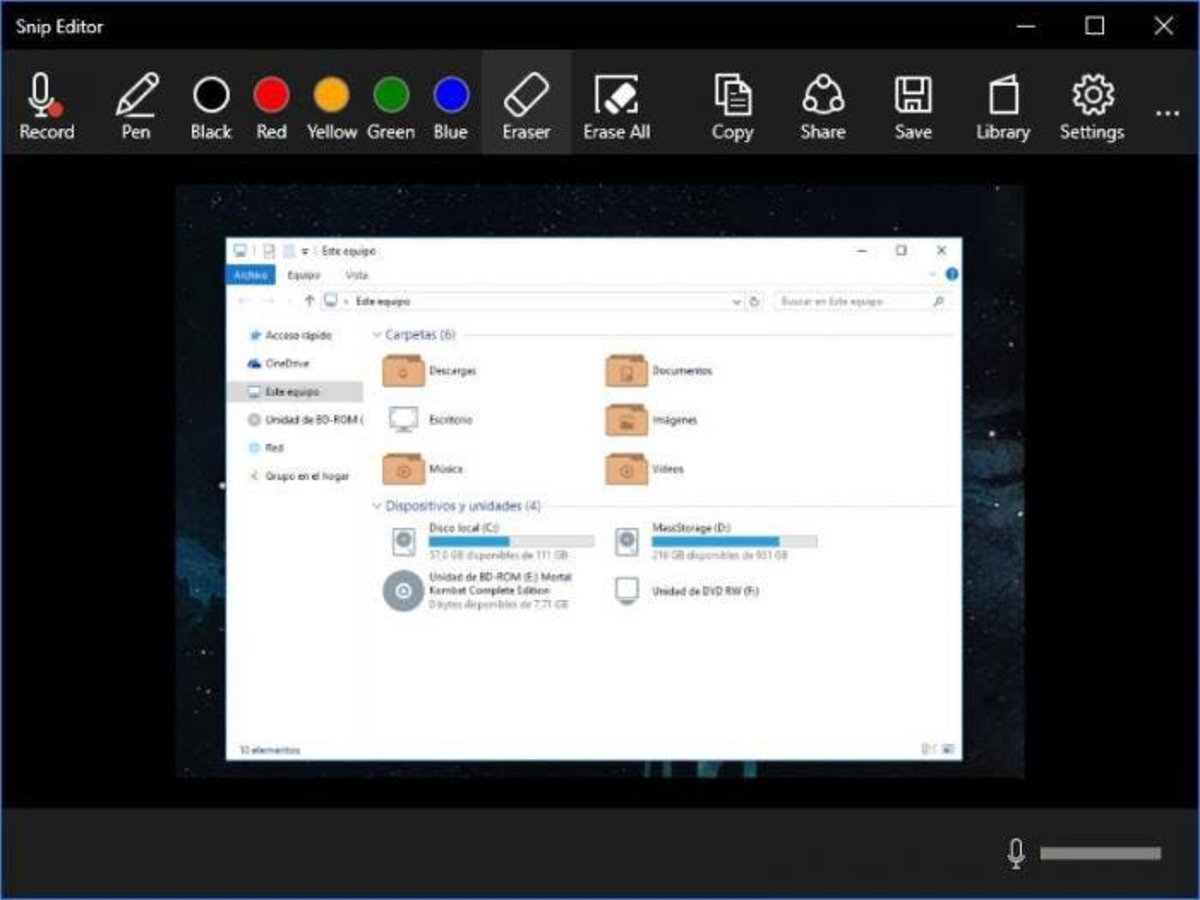The width and height of the screenshot is (1200, 900).
Task: Click the blue help icon in Explorer
Action: [951, 275]
